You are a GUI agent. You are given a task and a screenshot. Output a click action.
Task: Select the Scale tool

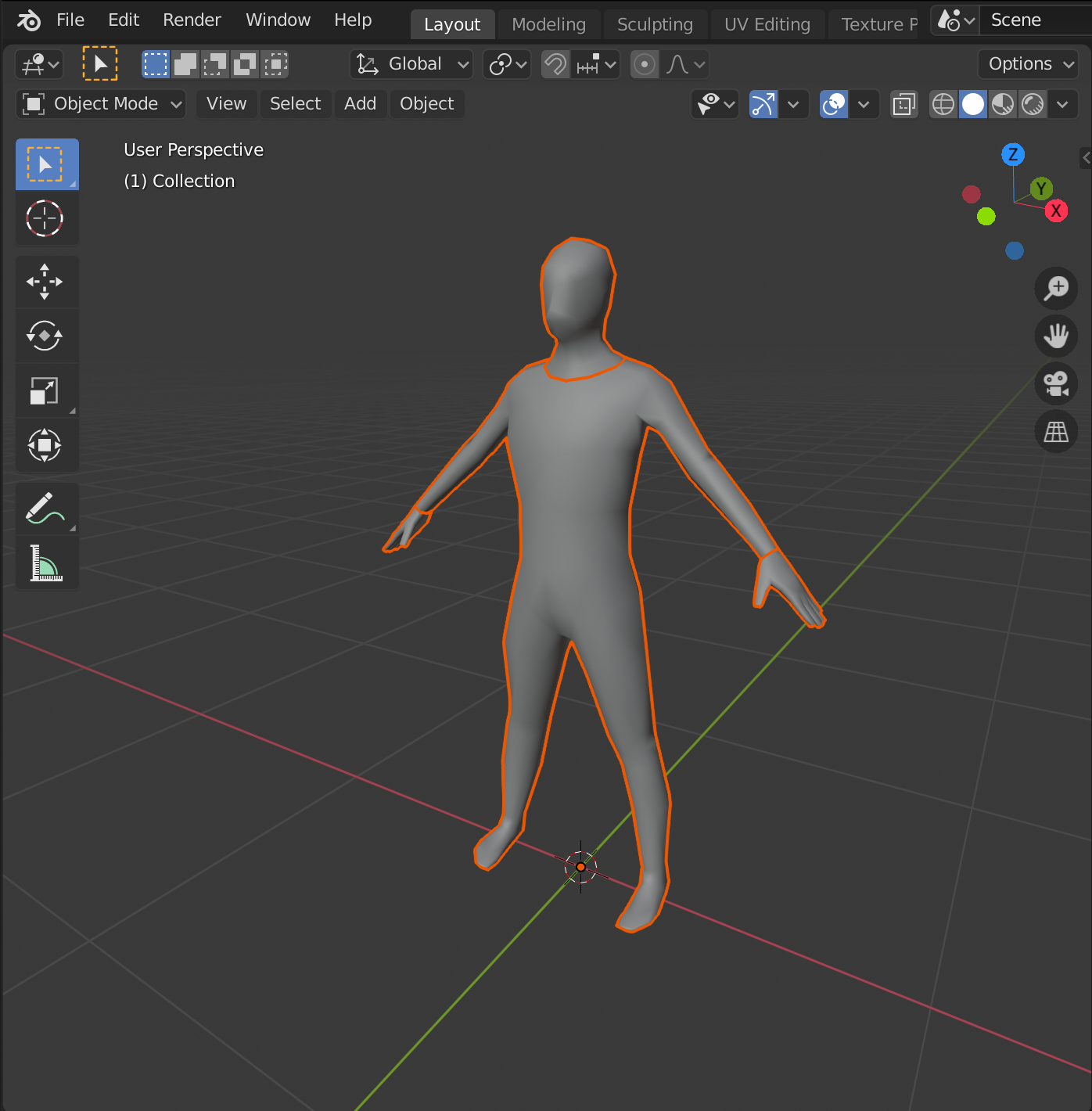tap(45, 390)
